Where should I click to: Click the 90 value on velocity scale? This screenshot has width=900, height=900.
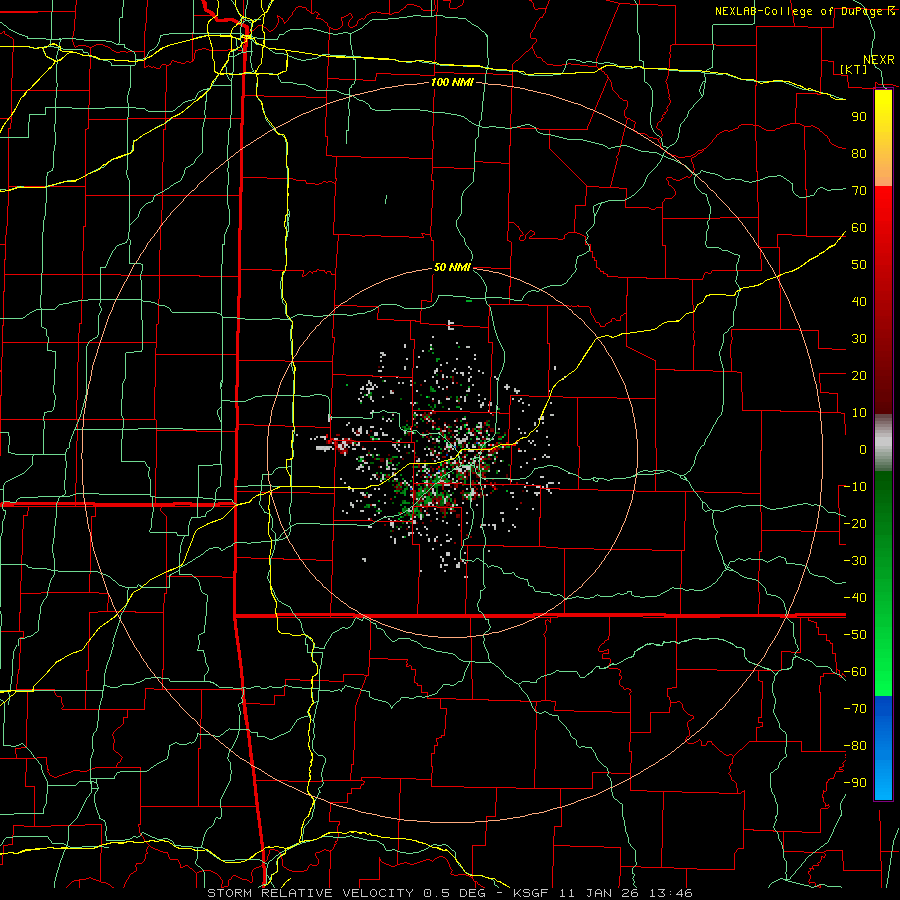tap(859, 117)
